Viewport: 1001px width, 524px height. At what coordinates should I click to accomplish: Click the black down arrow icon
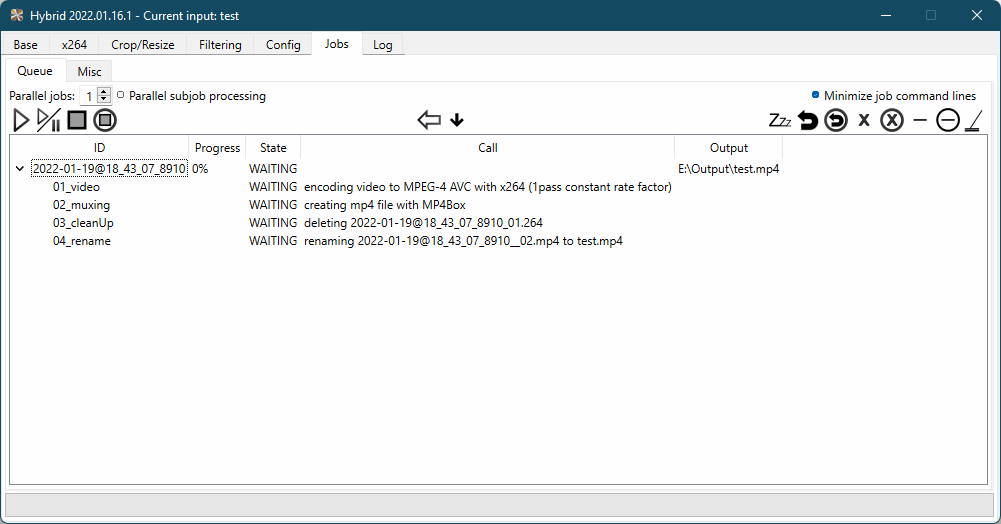[x=457, y=121]
